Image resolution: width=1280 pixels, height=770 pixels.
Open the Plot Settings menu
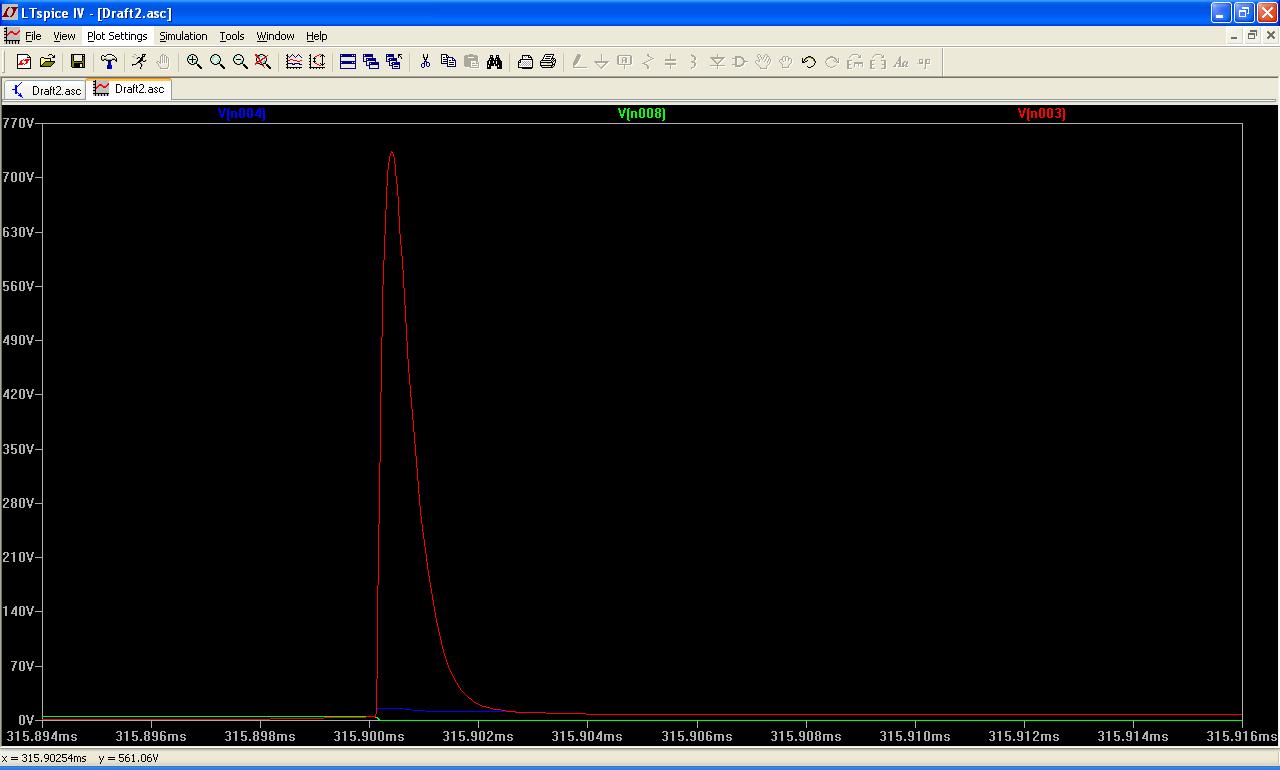pyautogui.click(x=117, y=36)
